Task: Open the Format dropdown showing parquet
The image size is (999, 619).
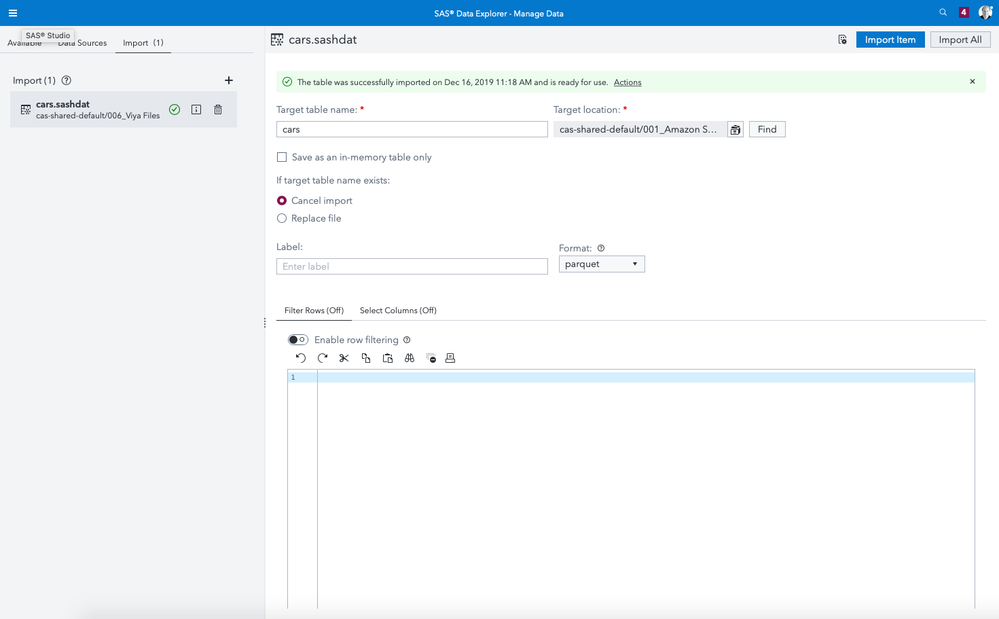Action: (601, 264)
